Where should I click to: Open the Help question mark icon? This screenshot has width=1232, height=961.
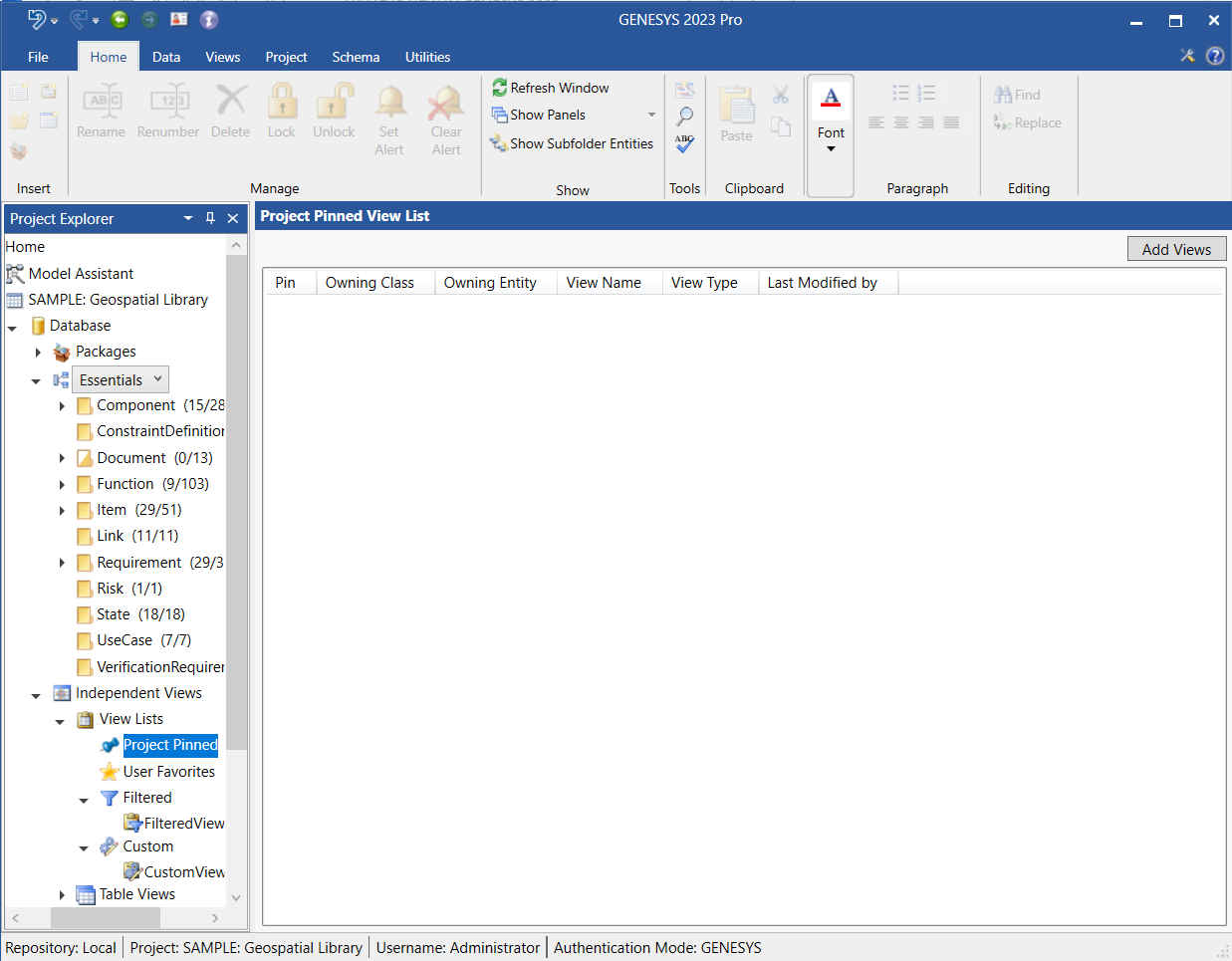(x=1215, y=56)
